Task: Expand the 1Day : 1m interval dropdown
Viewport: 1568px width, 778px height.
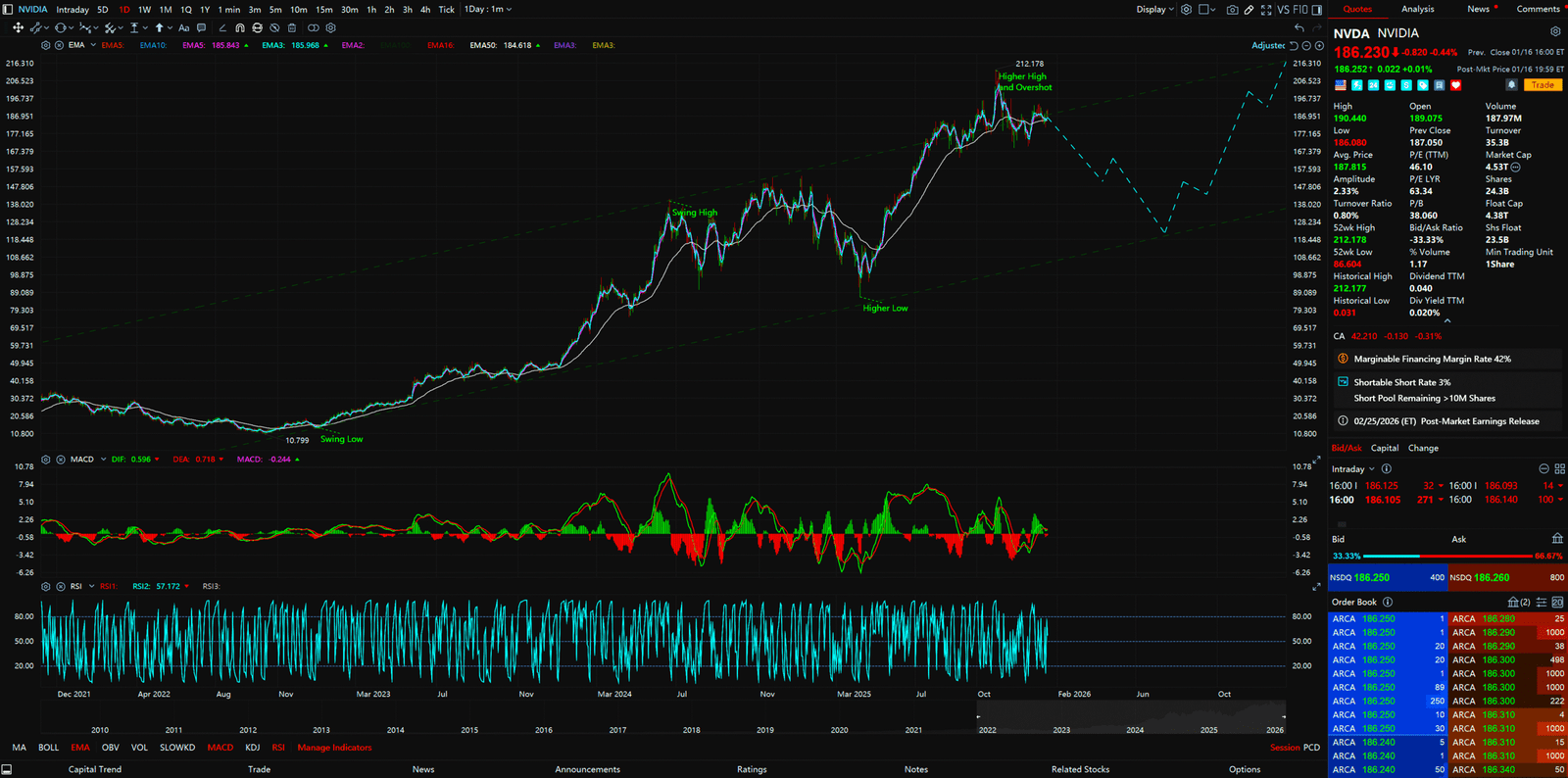Action: pos(488,10)
